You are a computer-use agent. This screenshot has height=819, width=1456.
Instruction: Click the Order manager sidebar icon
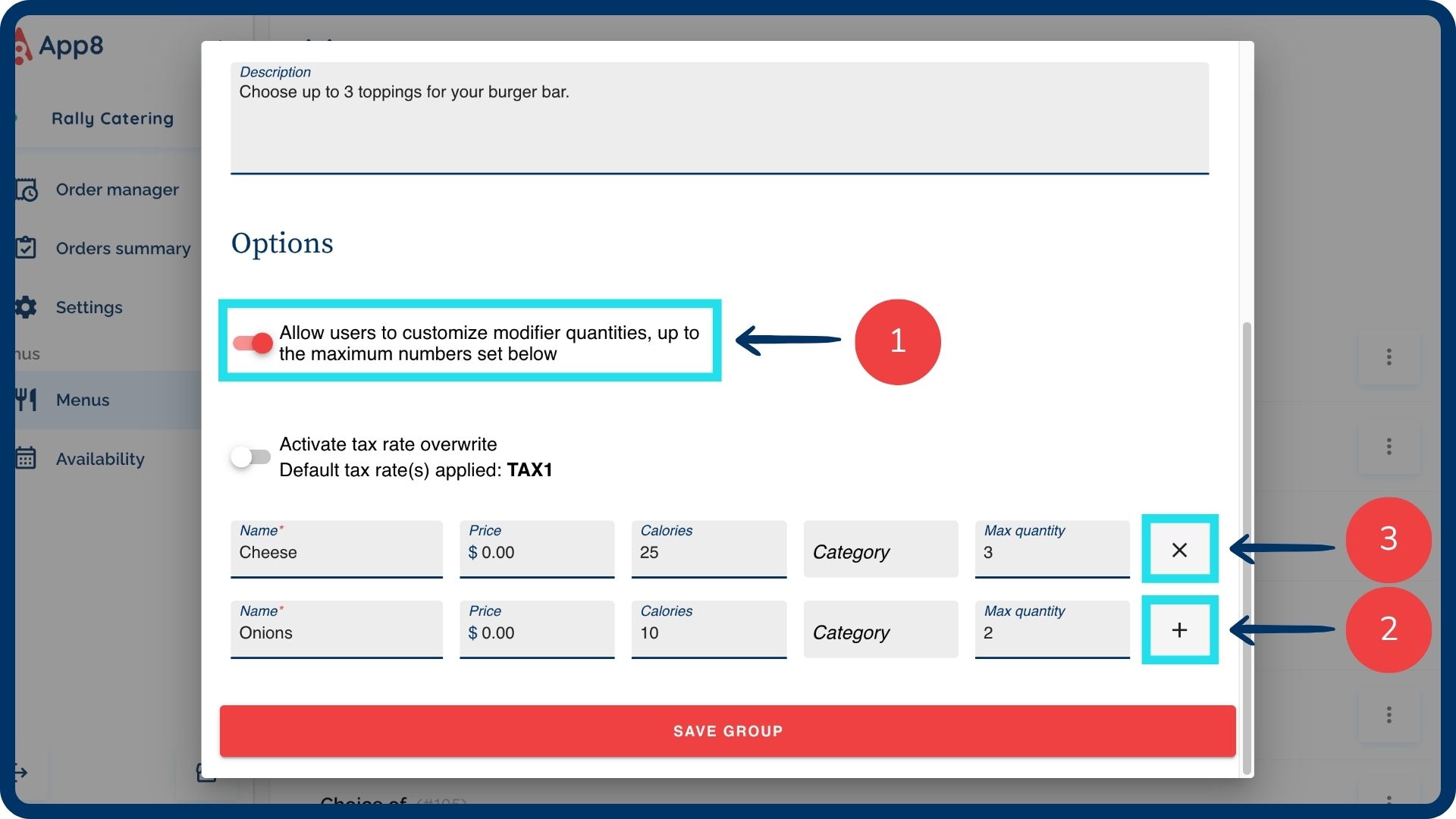[x=27, y=190]
